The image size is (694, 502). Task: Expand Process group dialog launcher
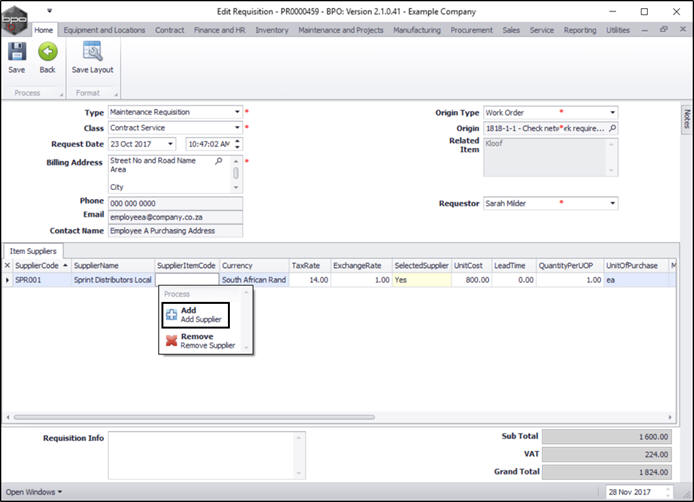coord(61,94)
